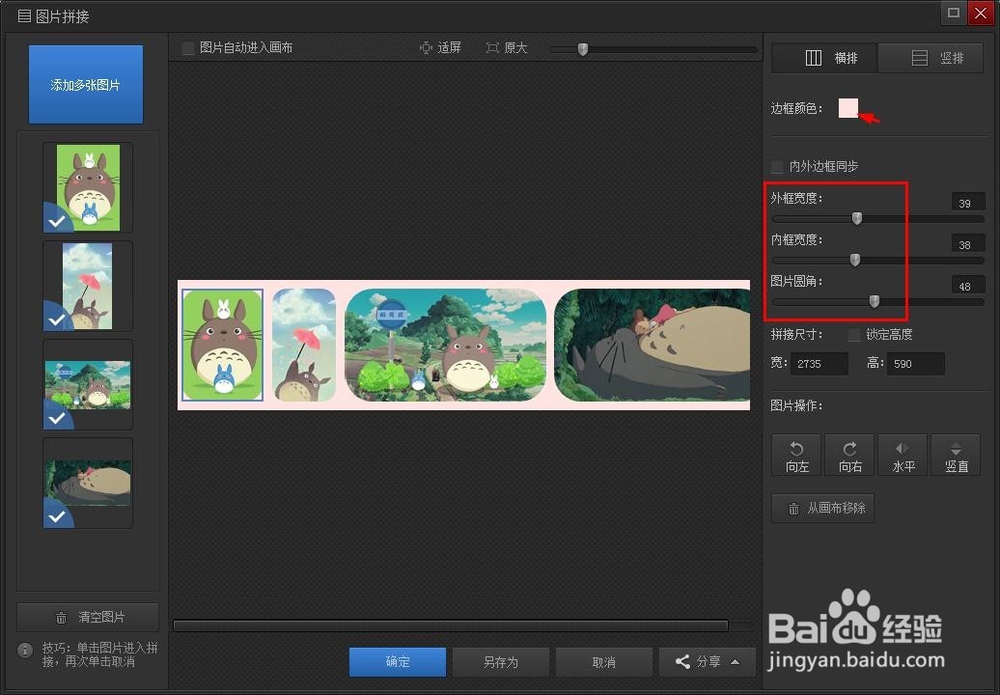Click the 图片圆角 value field 48
The height and width of the screenshot is (695, 1000).
[x=967, y=286]
